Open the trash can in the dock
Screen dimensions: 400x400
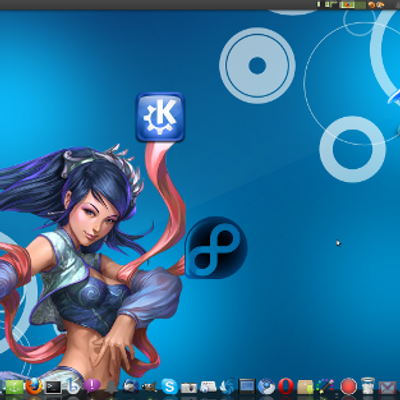[x=368, y=386]
